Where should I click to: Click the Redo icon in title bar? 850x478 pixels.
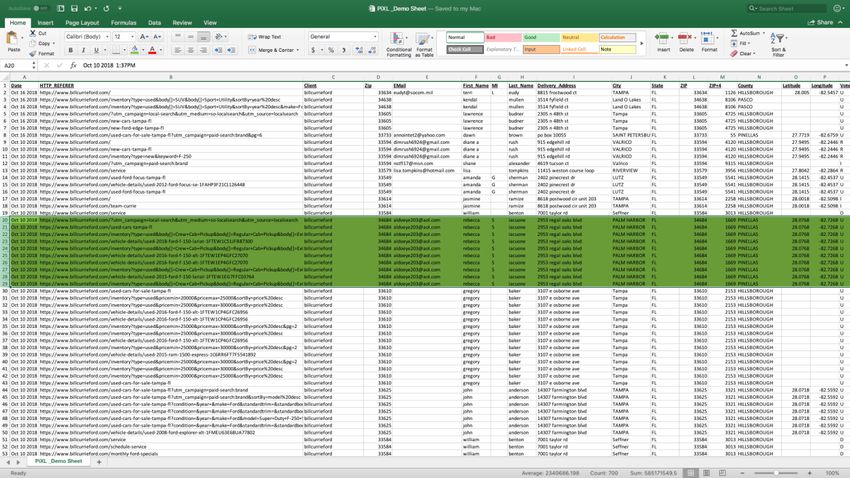click(x=106, y=9)
